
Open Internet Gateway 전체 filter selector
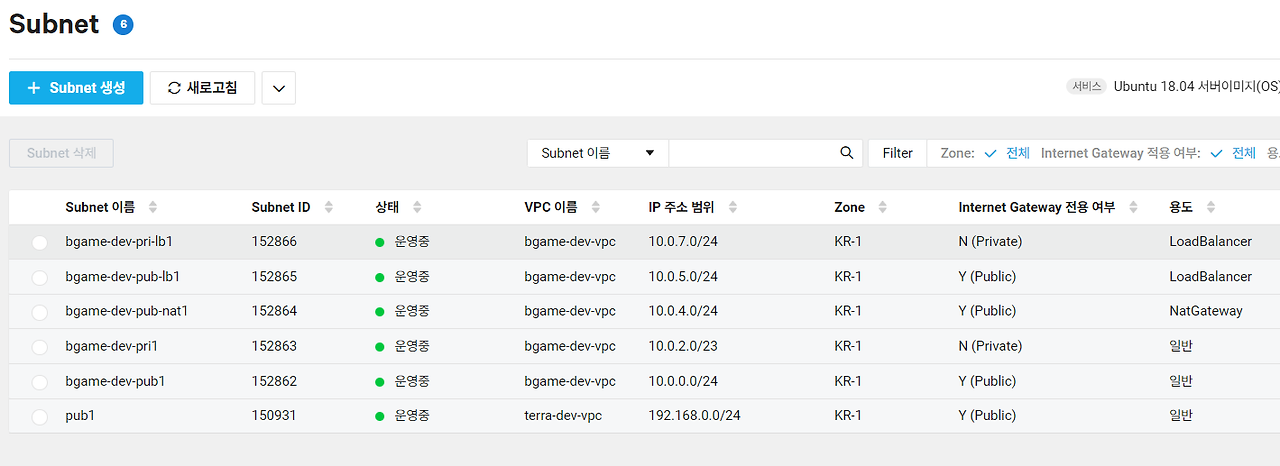[1233, 153]
